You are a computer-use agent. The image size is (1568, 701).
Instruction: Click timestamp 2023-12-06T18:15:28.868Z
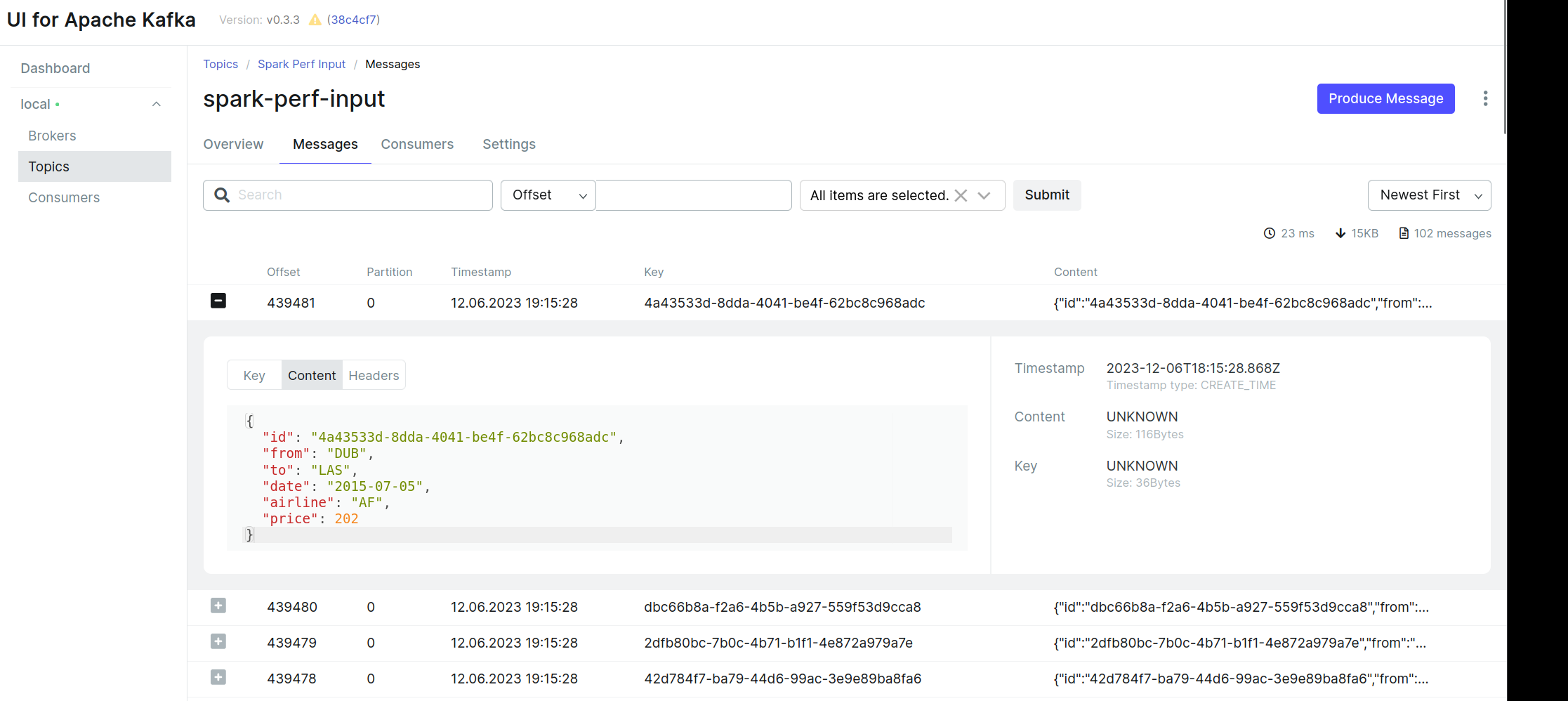point(1193,368)
